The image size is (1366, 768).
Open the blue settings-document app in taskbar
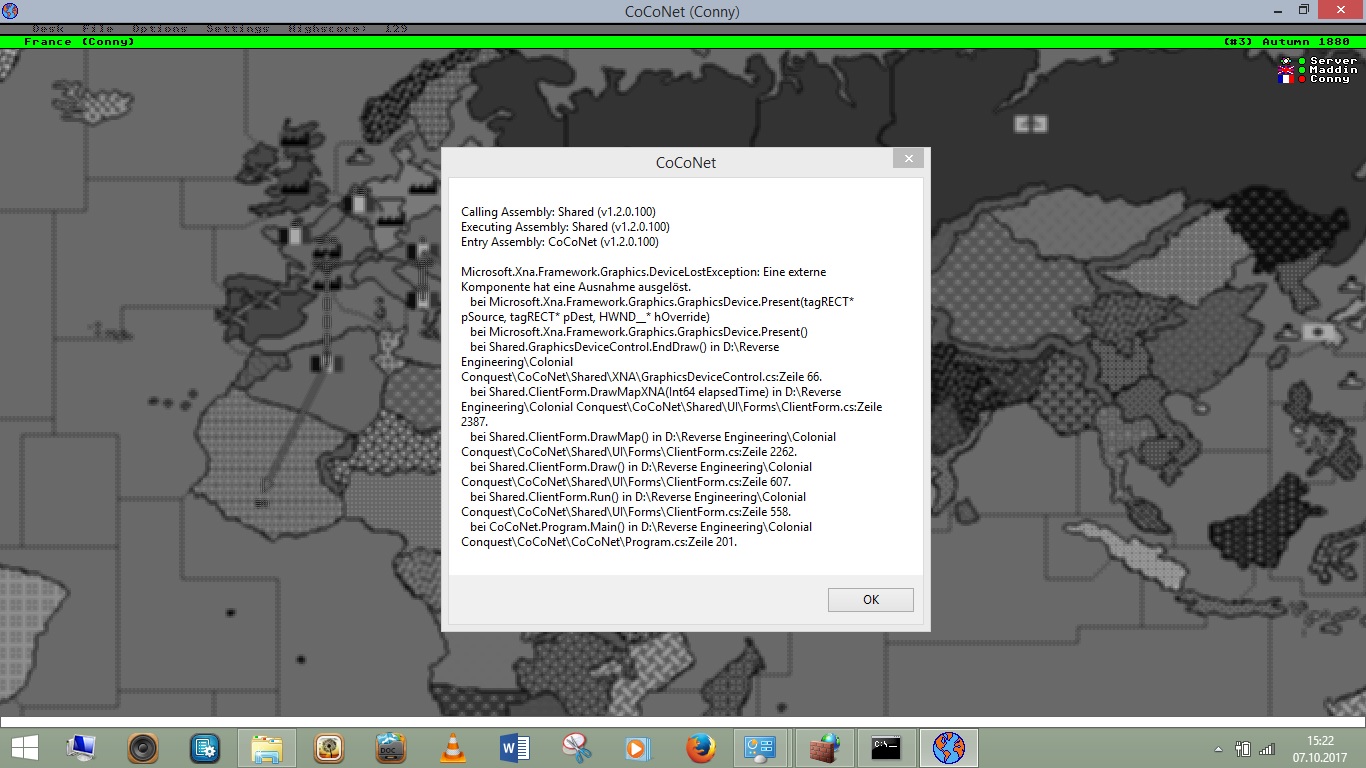click(x=205, y=748)
